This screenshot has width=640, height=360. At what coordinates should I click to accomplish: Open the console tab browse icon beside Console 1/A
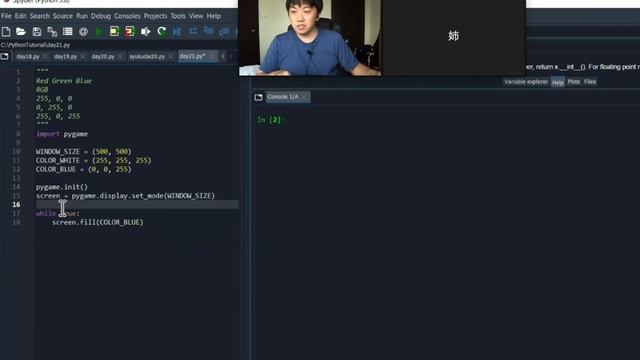258,97
